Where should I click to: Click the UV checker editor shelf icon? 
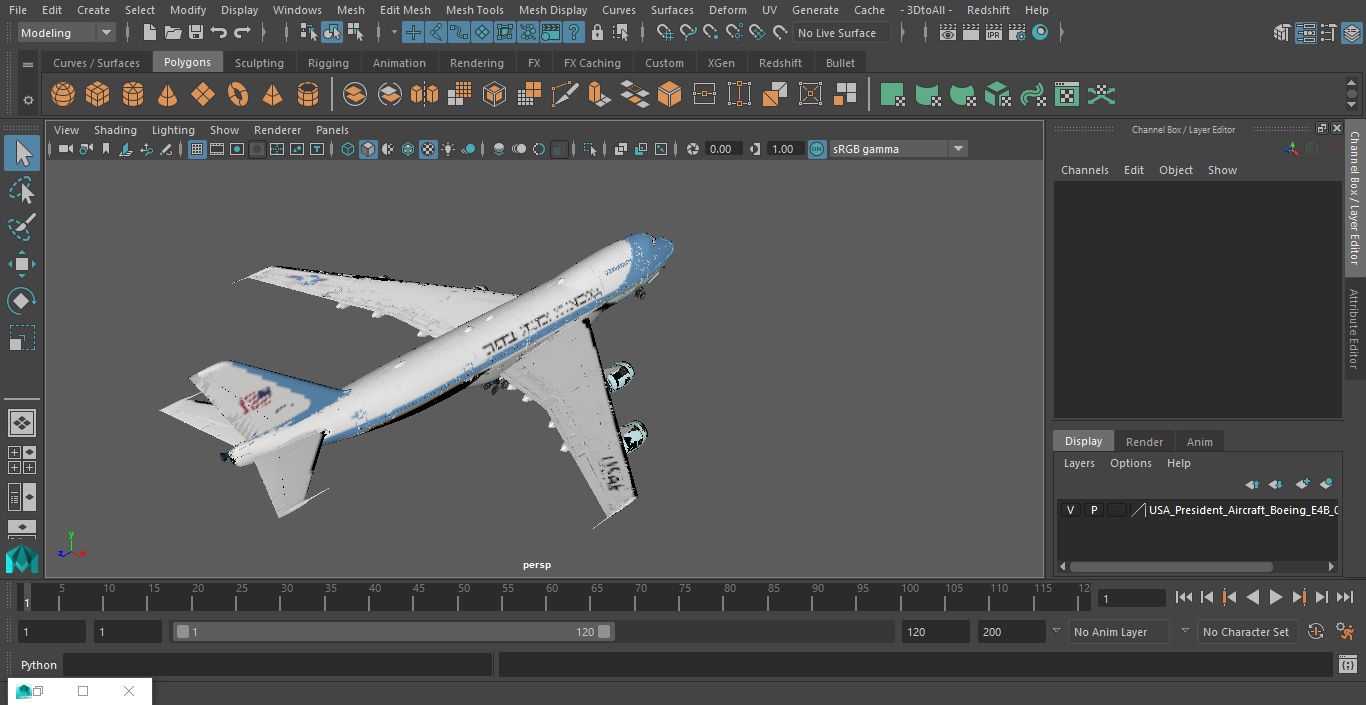[x=1067, y=95]
